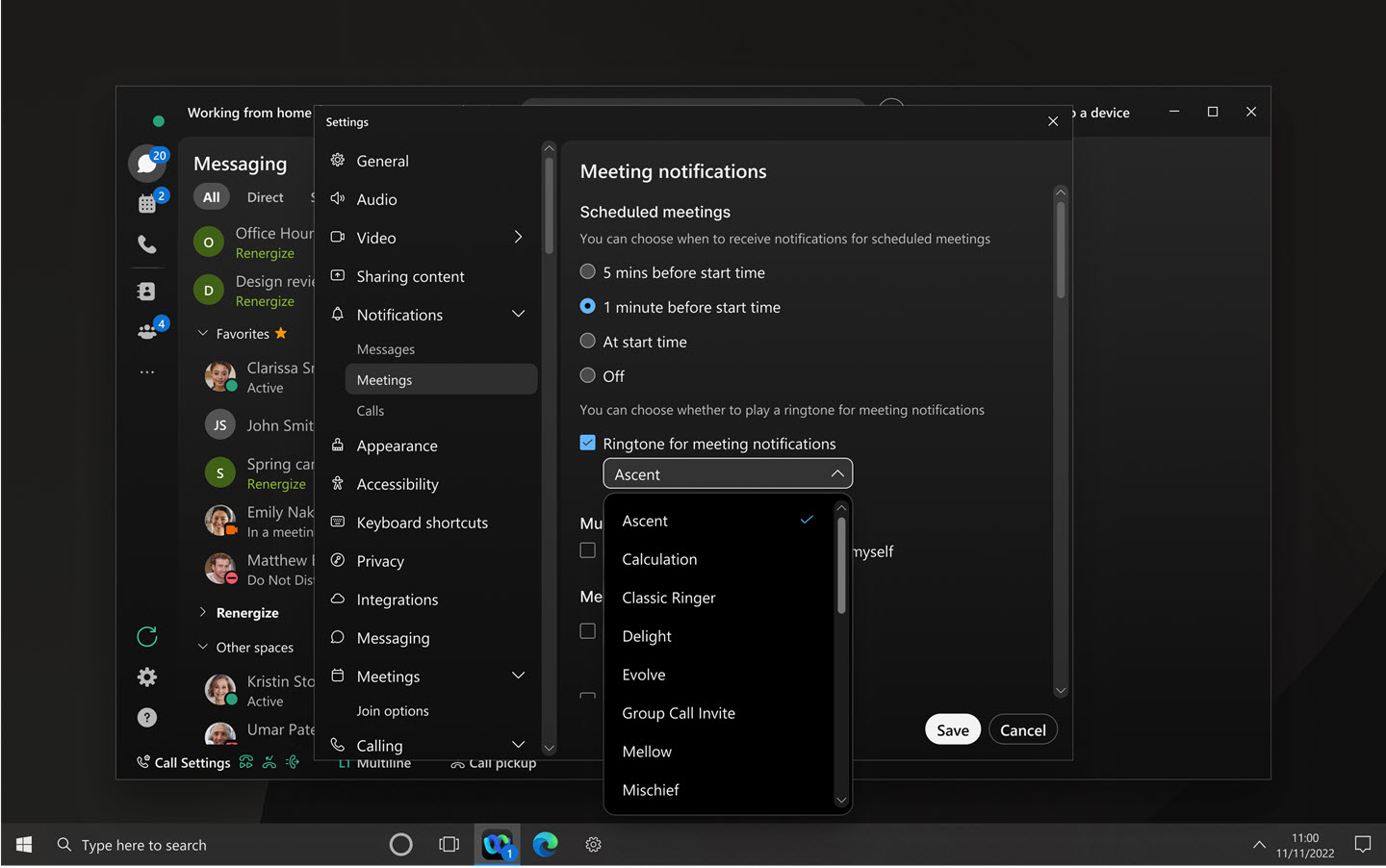Open the Calling phone icon in sidebar
The image size is (1386, 868).
[x=147, y=244]
